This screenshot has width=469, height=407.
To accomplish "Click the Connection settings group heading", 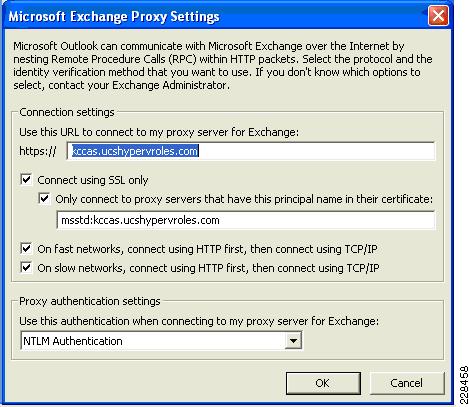I will [67, 112].
